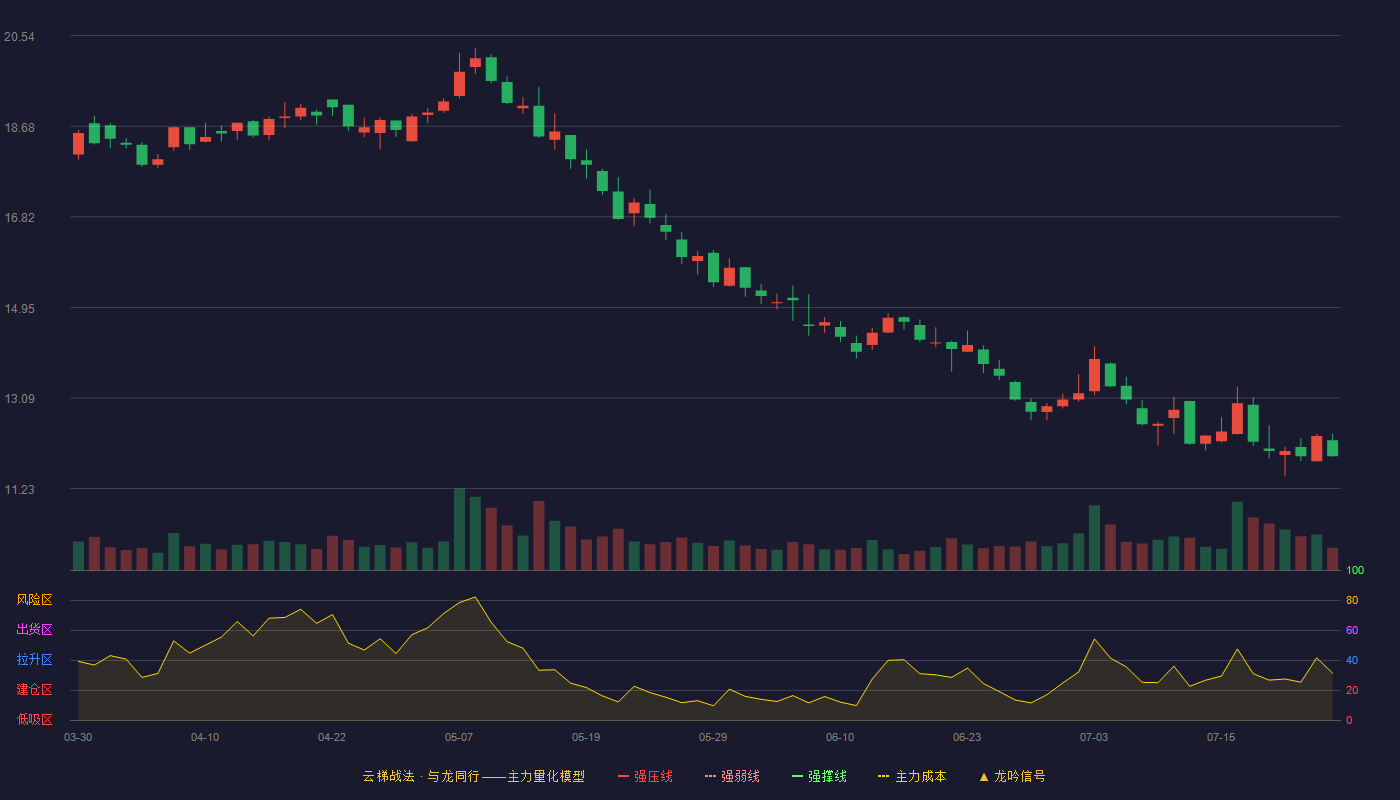Screen dimensions: 1400x800
Task: Toggle the 强撑线 legend entry
Action: [x=819, y=776]
